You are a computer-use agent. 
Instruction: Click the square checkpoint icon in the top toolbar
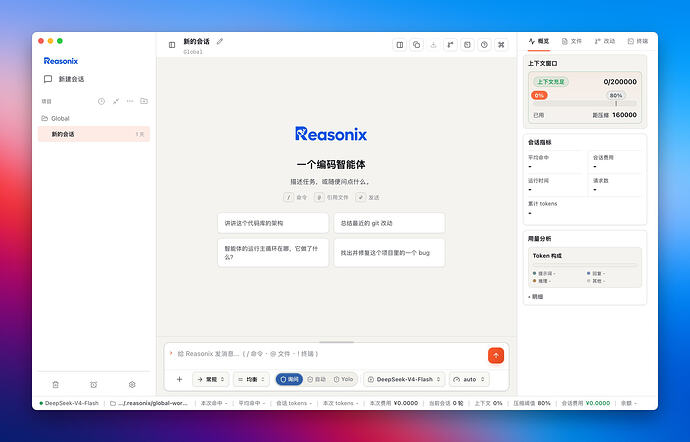tap(467, 45)
